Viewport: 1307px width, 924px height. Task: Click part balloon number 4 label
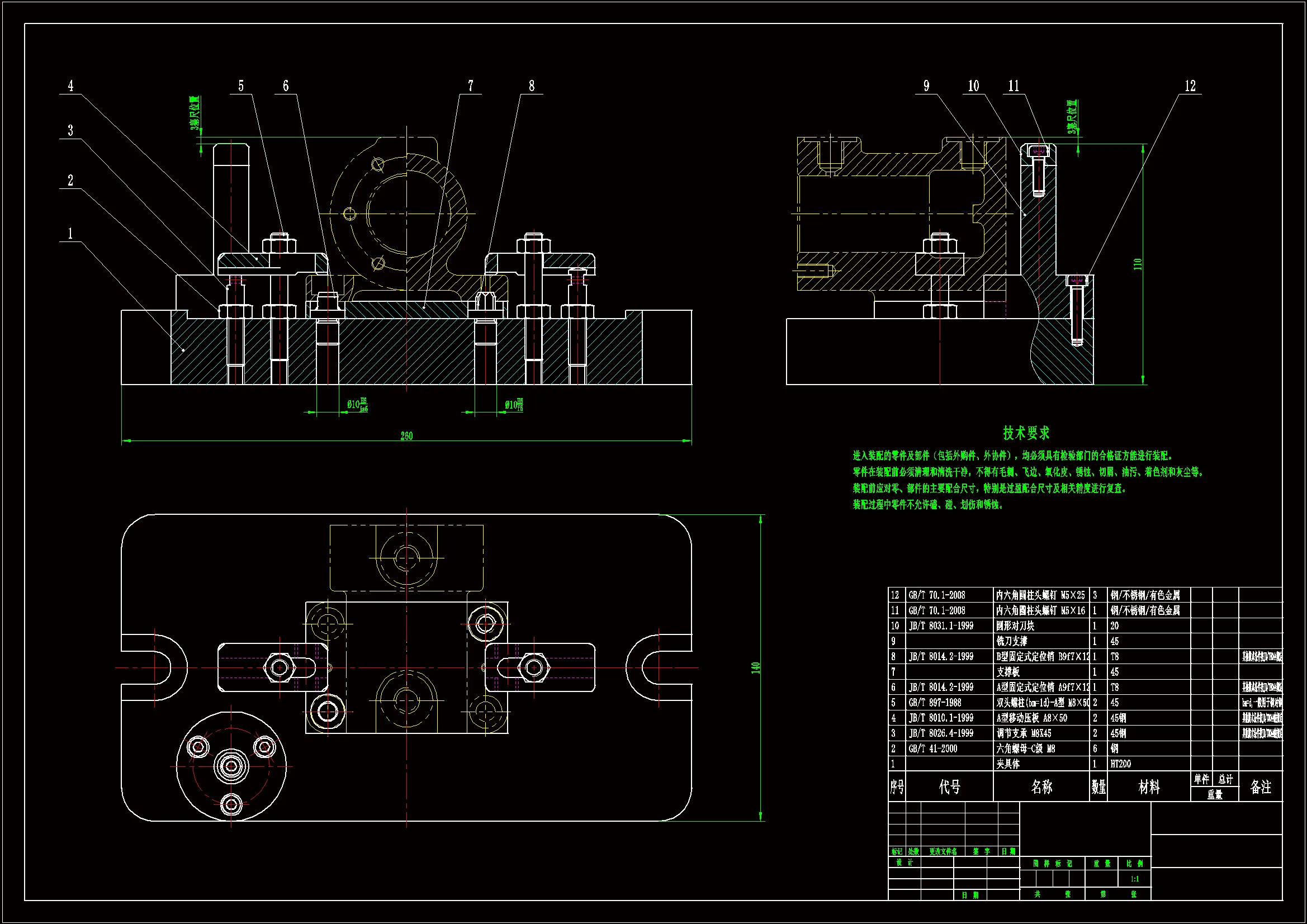click(x=70, y=86)
